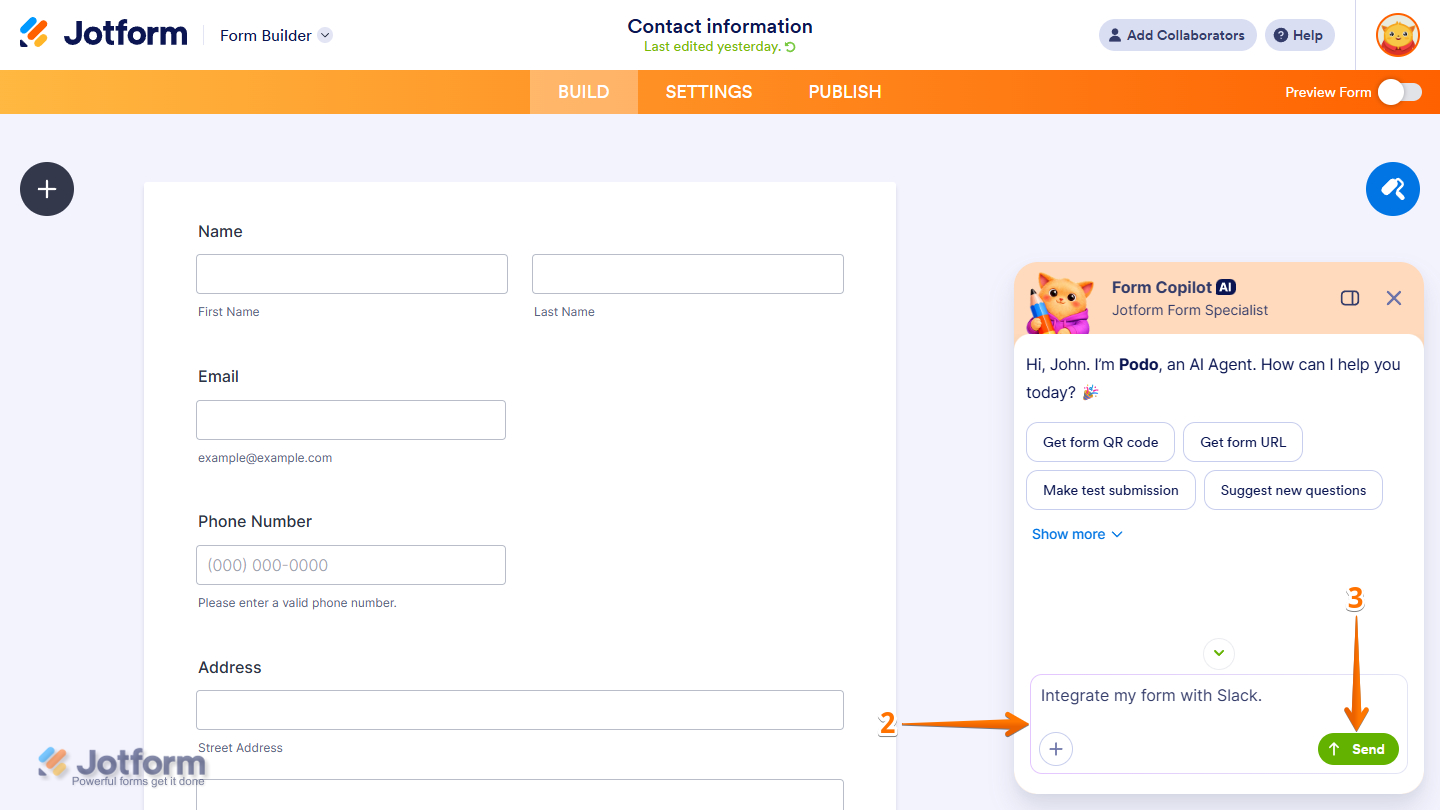Open the attachment plus icon in chat input
1440x810 pixels.
tap(1055, 748)
